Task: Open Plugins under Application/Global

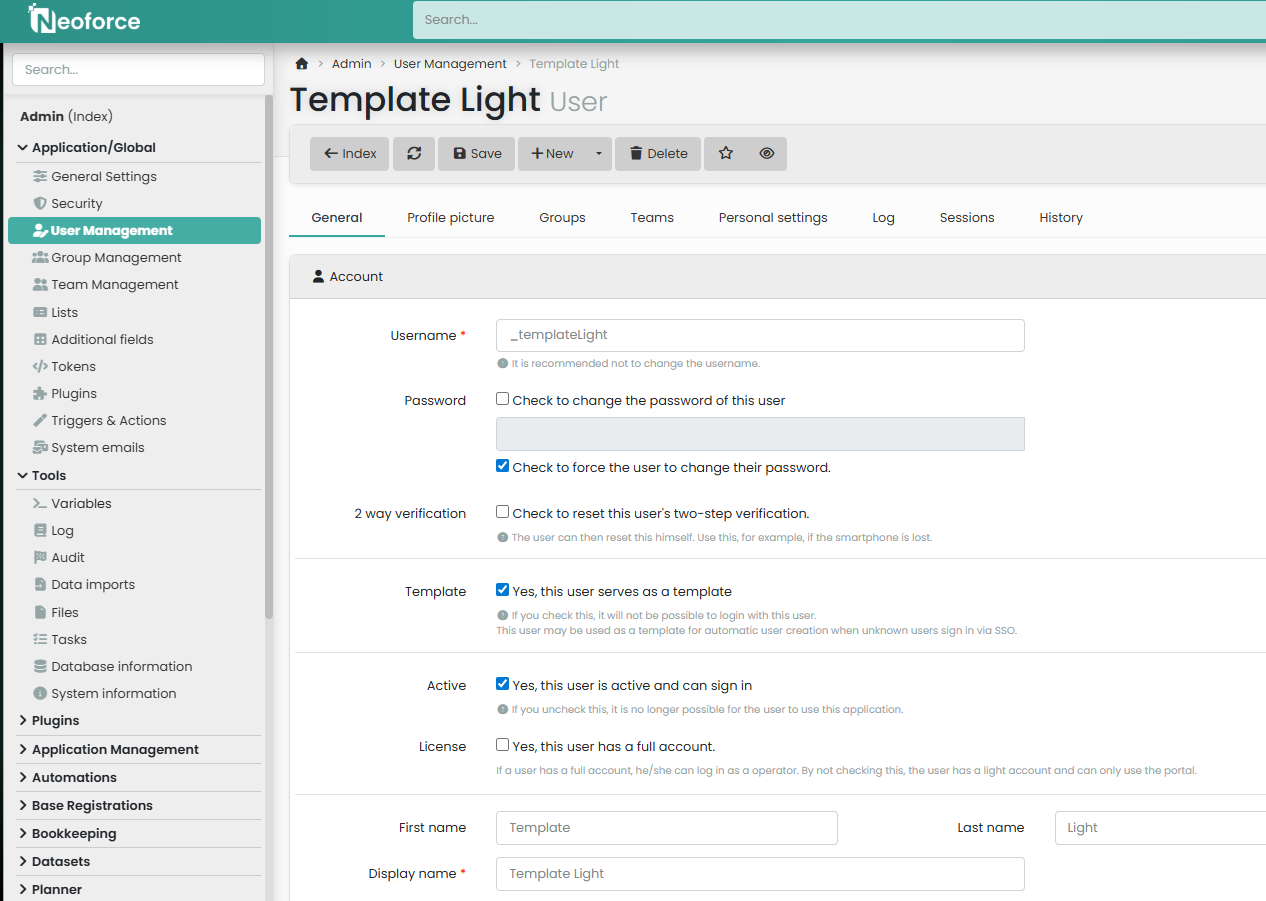Action: (74, 393)
